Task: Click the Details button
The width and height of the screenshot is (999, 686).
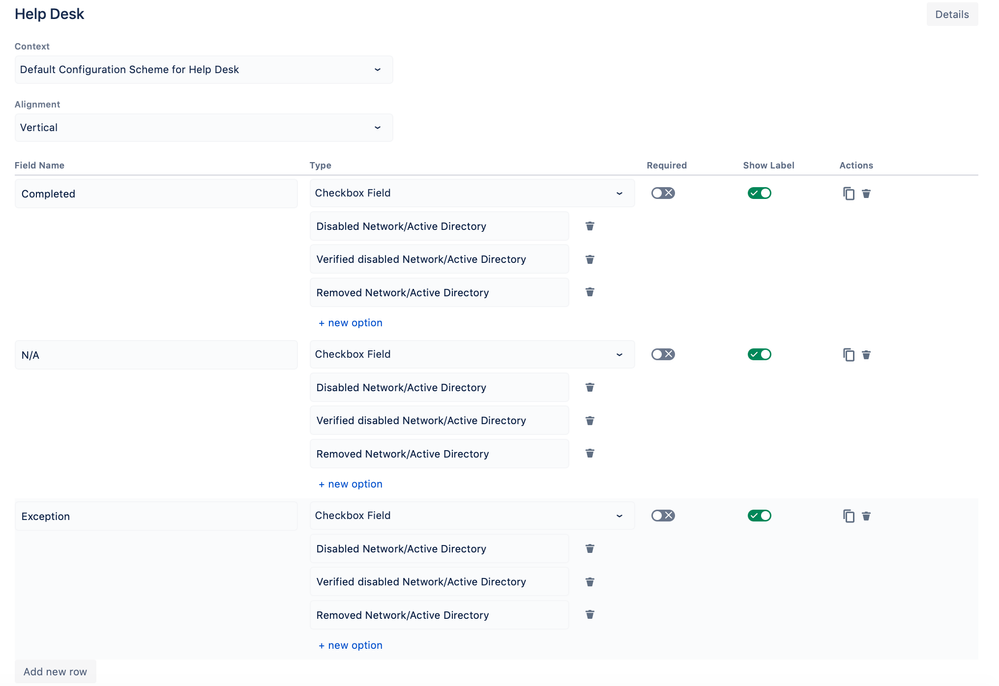Action: pos(951,14)
